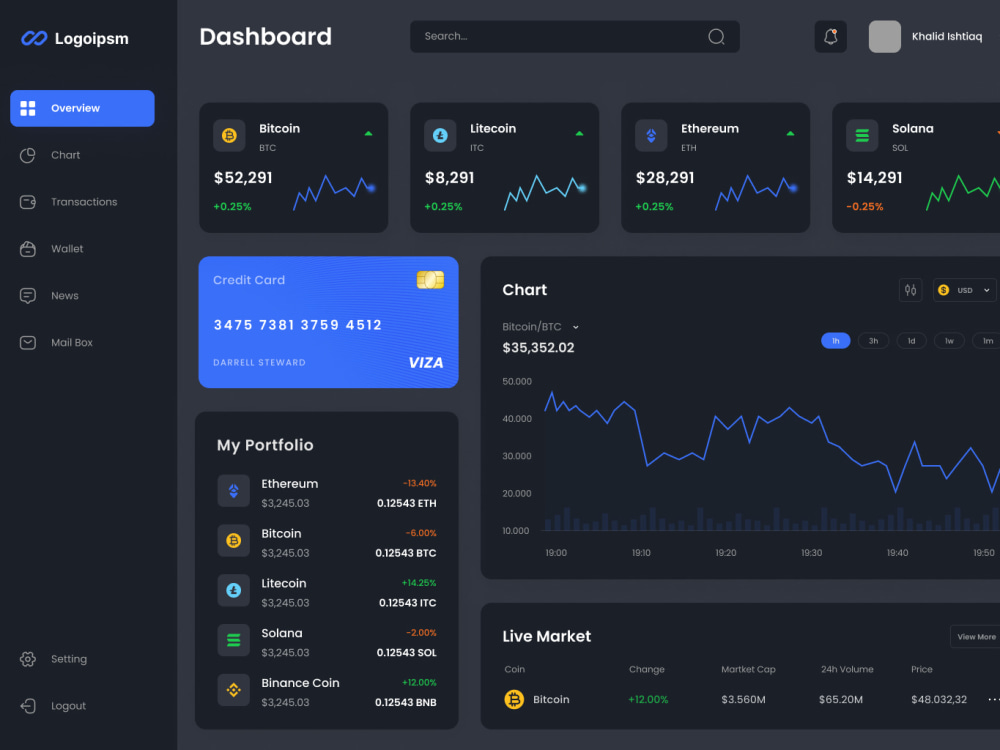Click the user avatar thumbnail
Viewport: 1000px width, 750px height.
(885, 36)
